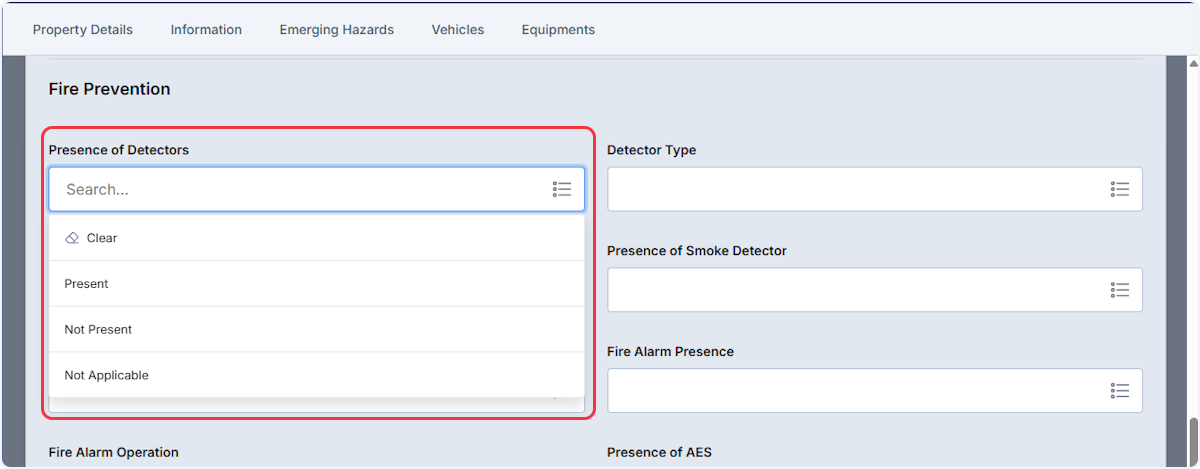The height and width of the screenshot is (469, 1200).
Task: Click the Fire Alarm Operation label
Action: pyautogui.click(x=114, y=453)
